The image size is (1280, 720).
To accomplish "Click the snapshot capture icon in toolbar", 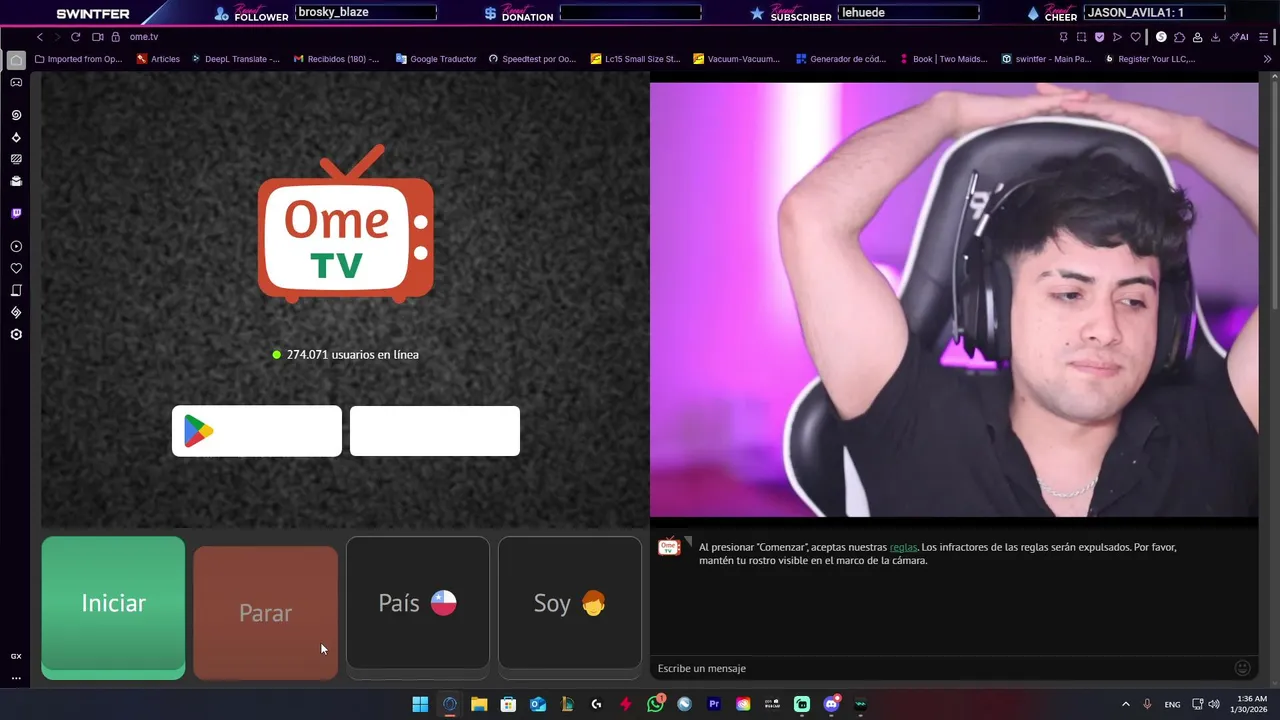I will pos(1082,37).
